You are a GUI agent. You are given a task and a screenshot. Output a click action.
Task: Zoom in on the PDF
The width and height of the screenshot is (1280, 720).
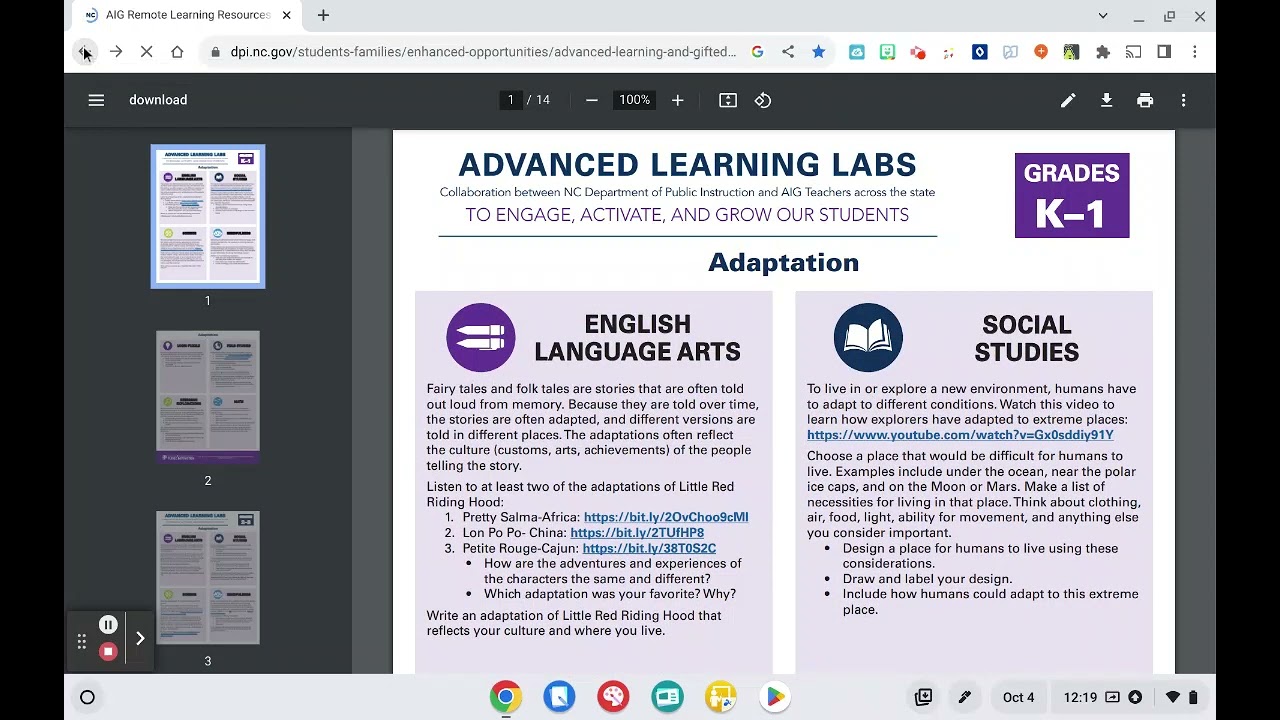tap(677, 100)
